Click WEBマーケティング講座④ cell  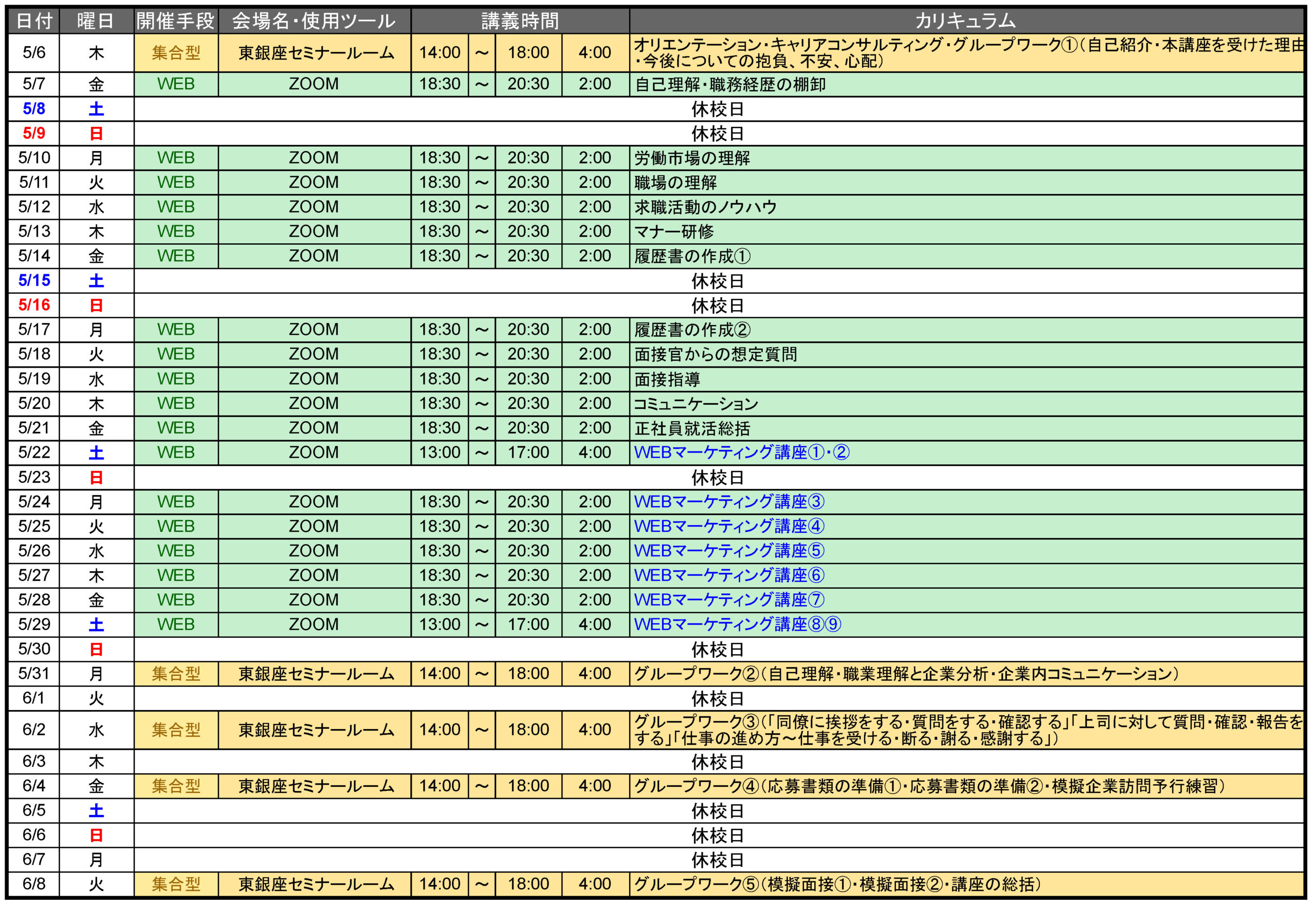[x=966, y=526]
